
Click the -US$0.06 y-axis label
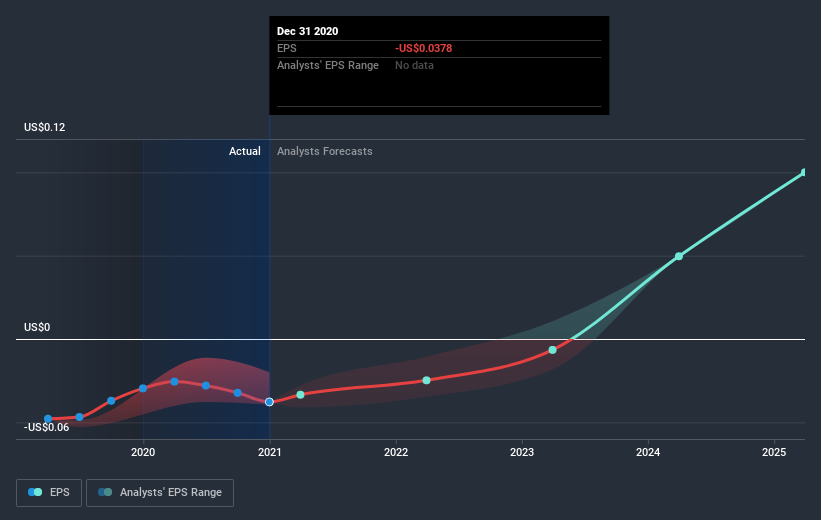pos(47,427)
